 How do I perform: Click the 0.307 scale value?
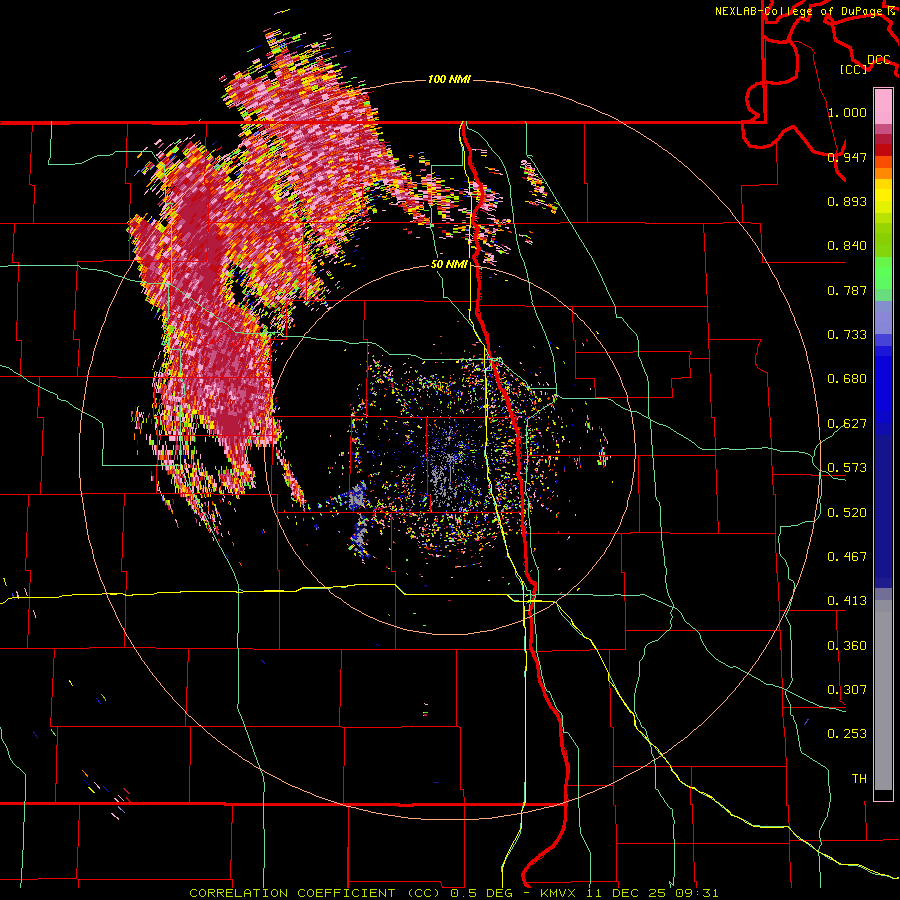click(847, 690)
